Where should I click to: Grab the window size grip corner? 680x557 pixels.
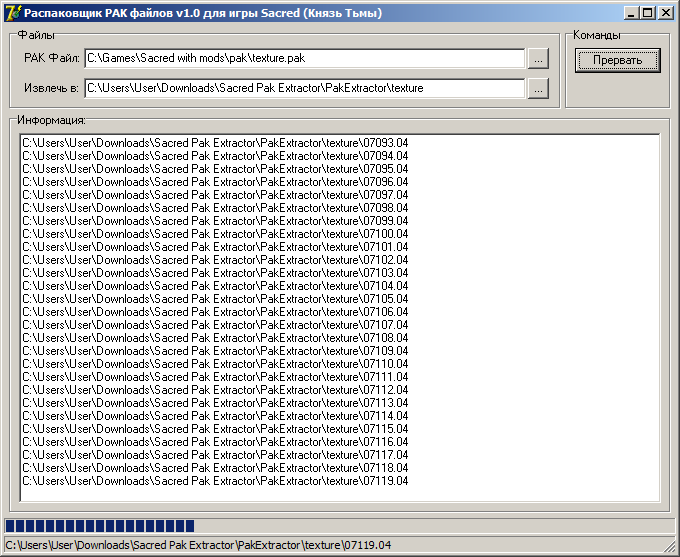pos(670,547)
